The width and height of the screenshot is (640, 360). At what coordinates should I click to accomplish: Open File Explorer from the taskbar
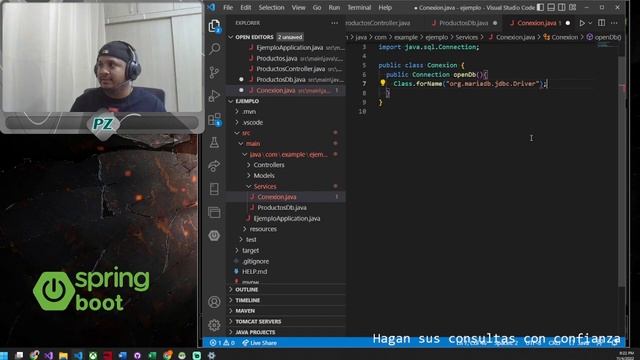point(63,356)
